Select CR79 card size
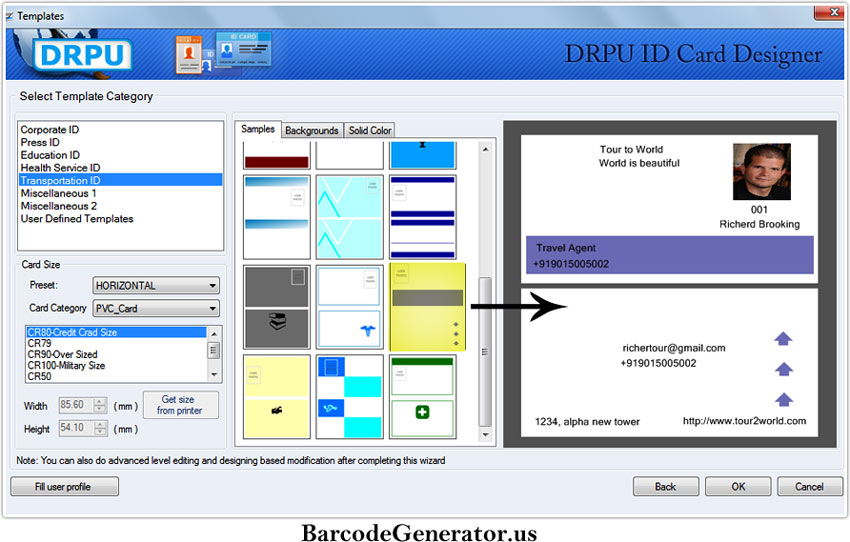The image size is (850, 542). (40, 343)
